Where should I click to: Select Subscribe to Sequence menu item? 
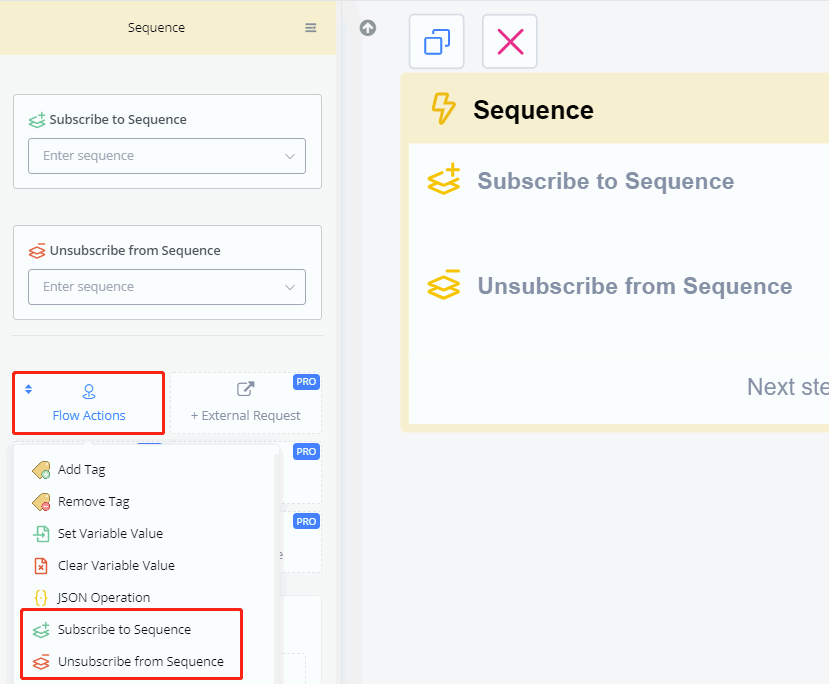pyautogui.click(x=124, y=630)
